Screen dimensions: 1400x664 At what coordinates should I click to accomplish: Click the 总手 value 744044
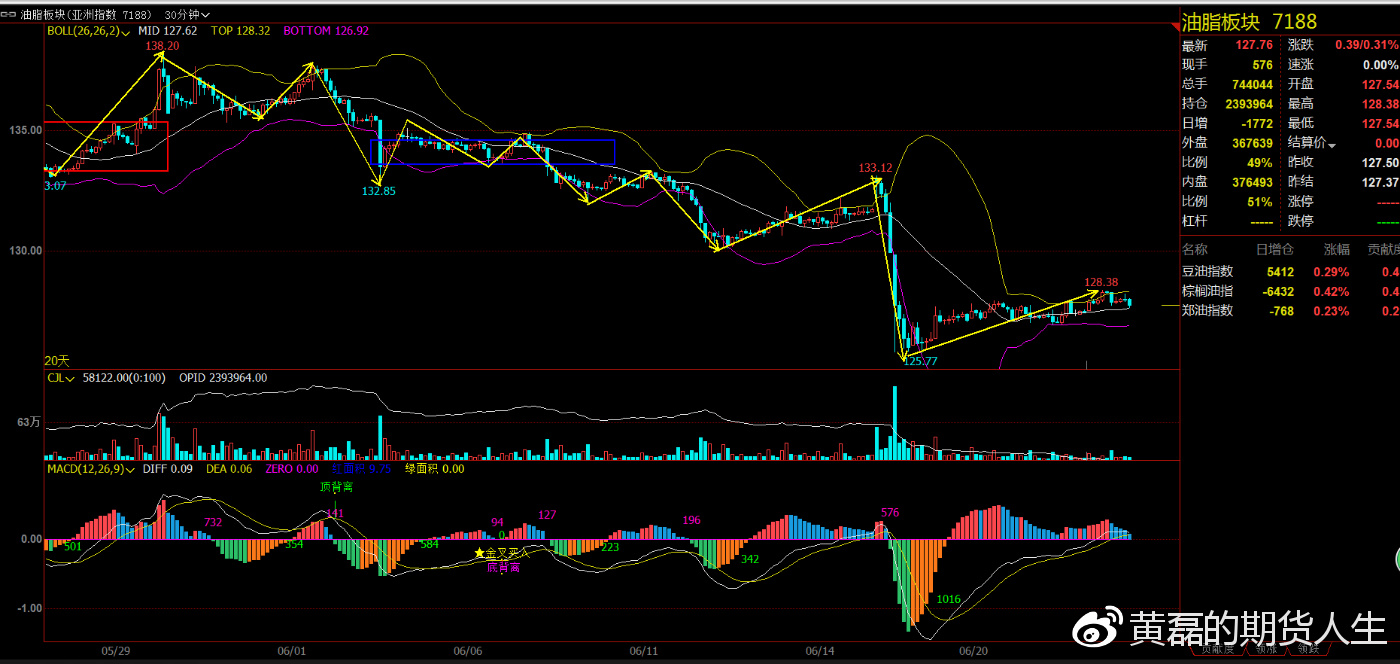point(1252,84)
